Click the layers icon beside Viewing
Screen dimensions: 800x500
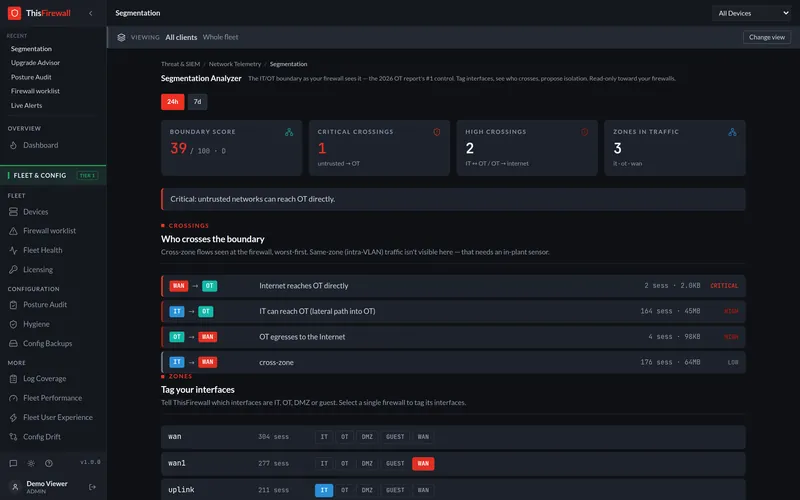click(121, 37)
